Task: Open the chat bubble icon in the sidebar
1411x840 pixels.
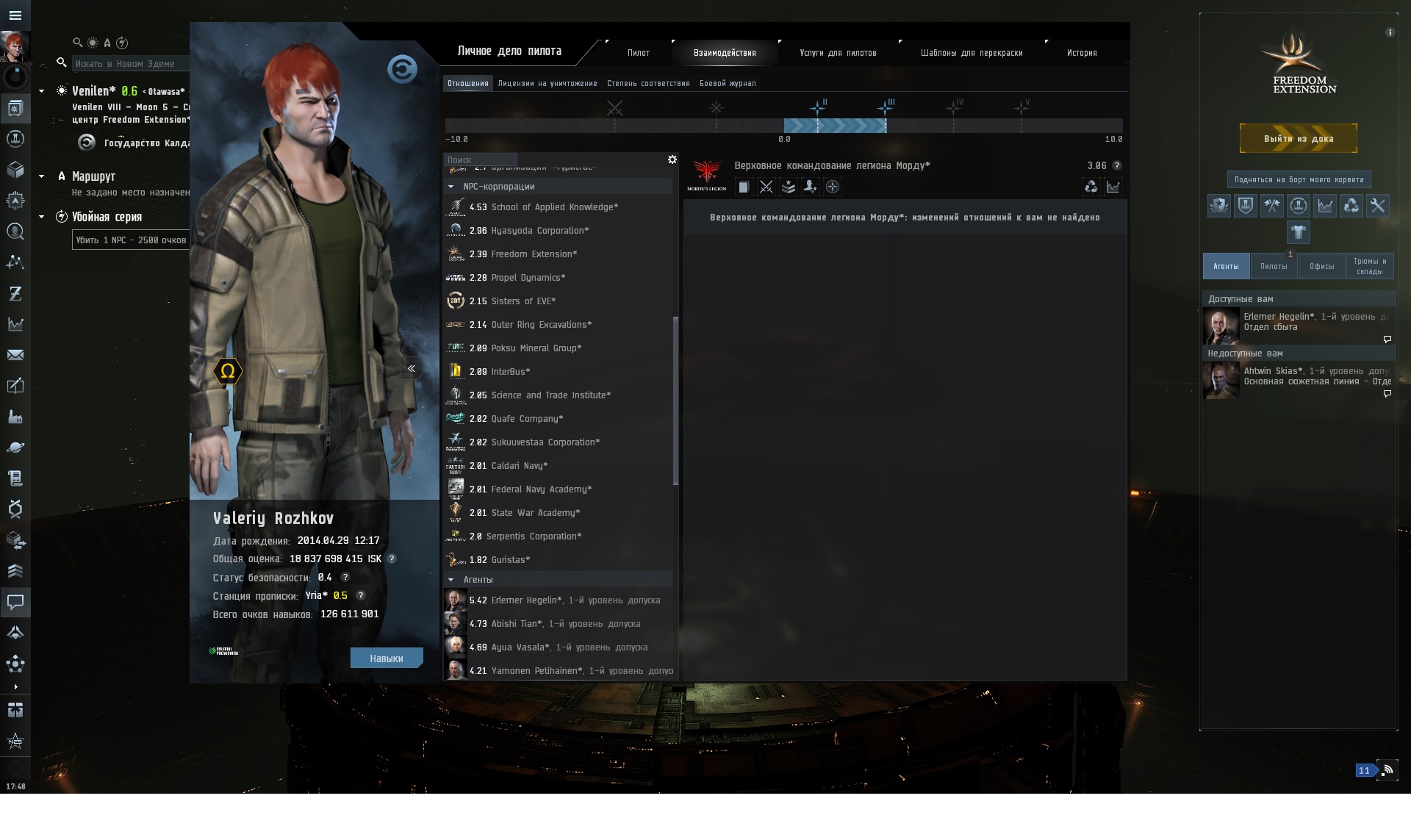Action: coord(15,602)
